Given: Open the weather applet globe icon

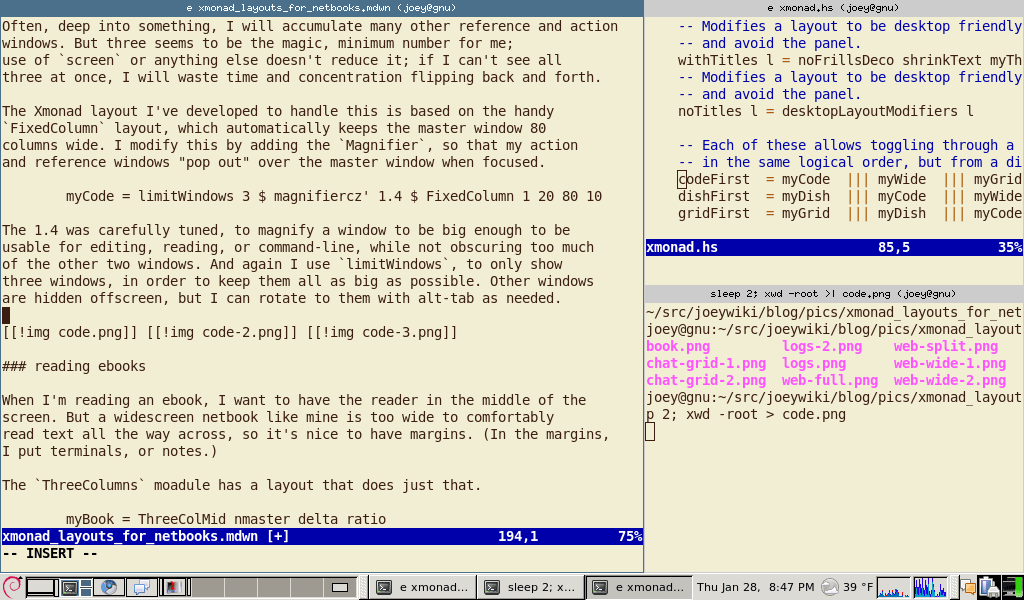Looking at the screenshot, I should 829,587.
